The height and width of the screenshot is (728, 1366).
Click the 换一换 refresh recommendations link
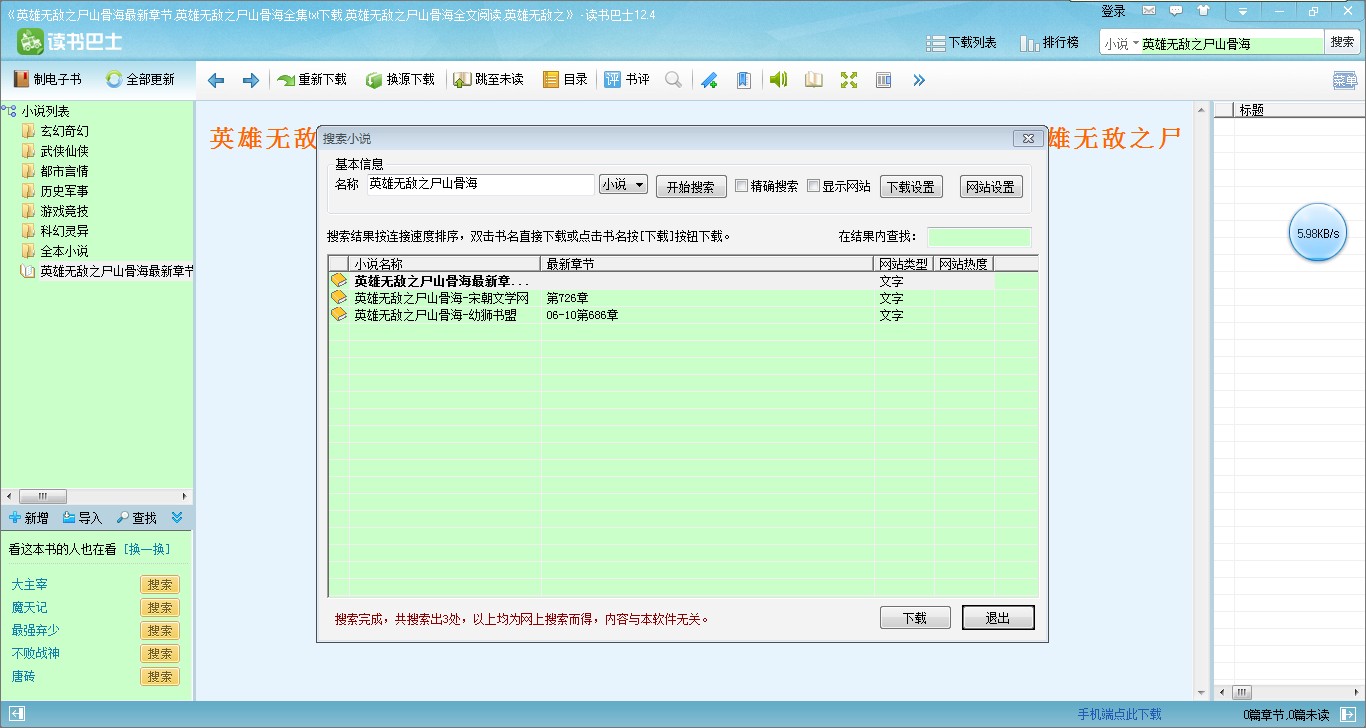coord(147,549)
